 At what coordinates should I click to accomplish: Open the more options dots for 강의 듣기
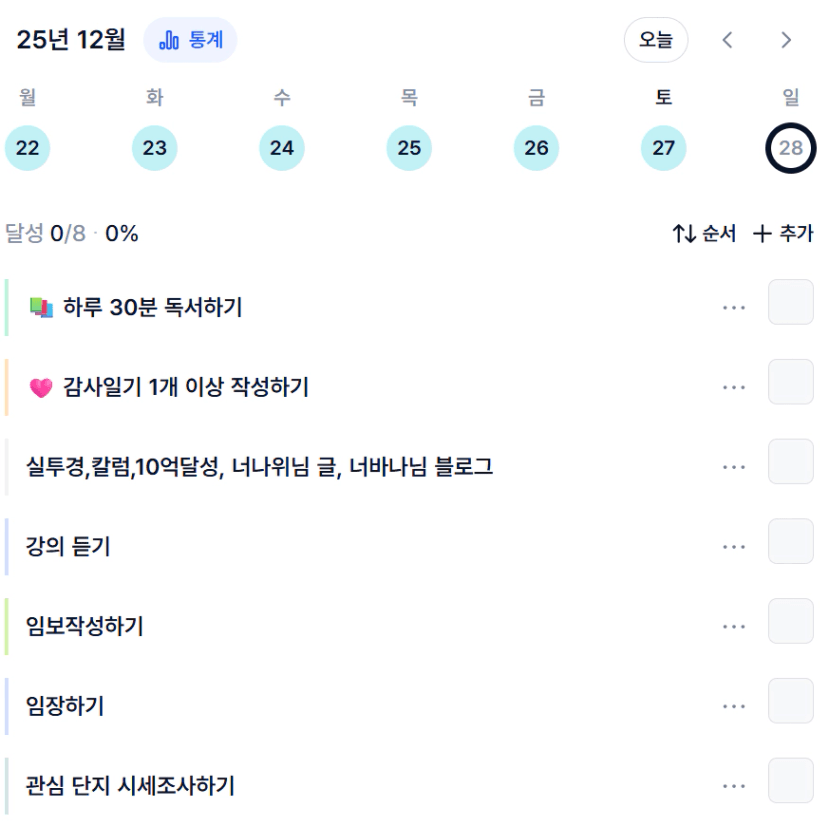[x=734, y=547]
